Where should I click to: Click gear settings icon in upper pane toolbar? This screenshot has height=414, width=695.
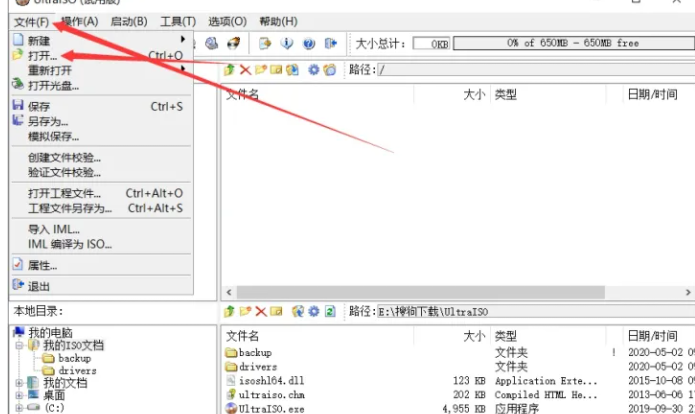(313, 70)
